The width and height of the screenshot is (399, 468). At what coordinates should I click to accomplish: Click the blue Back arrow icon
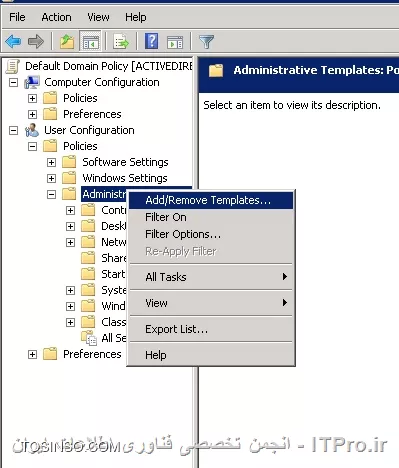(13, 42)
